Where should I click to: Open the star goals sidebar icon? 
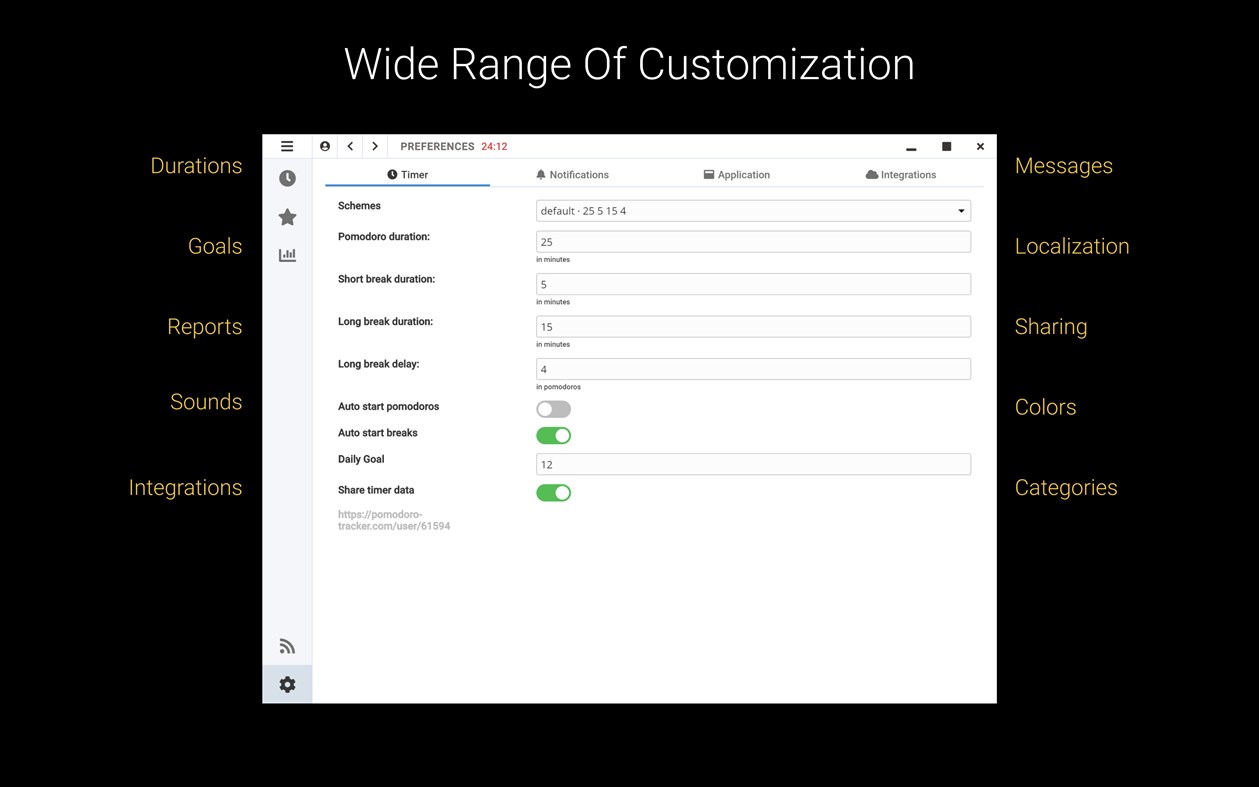point(287,217)
